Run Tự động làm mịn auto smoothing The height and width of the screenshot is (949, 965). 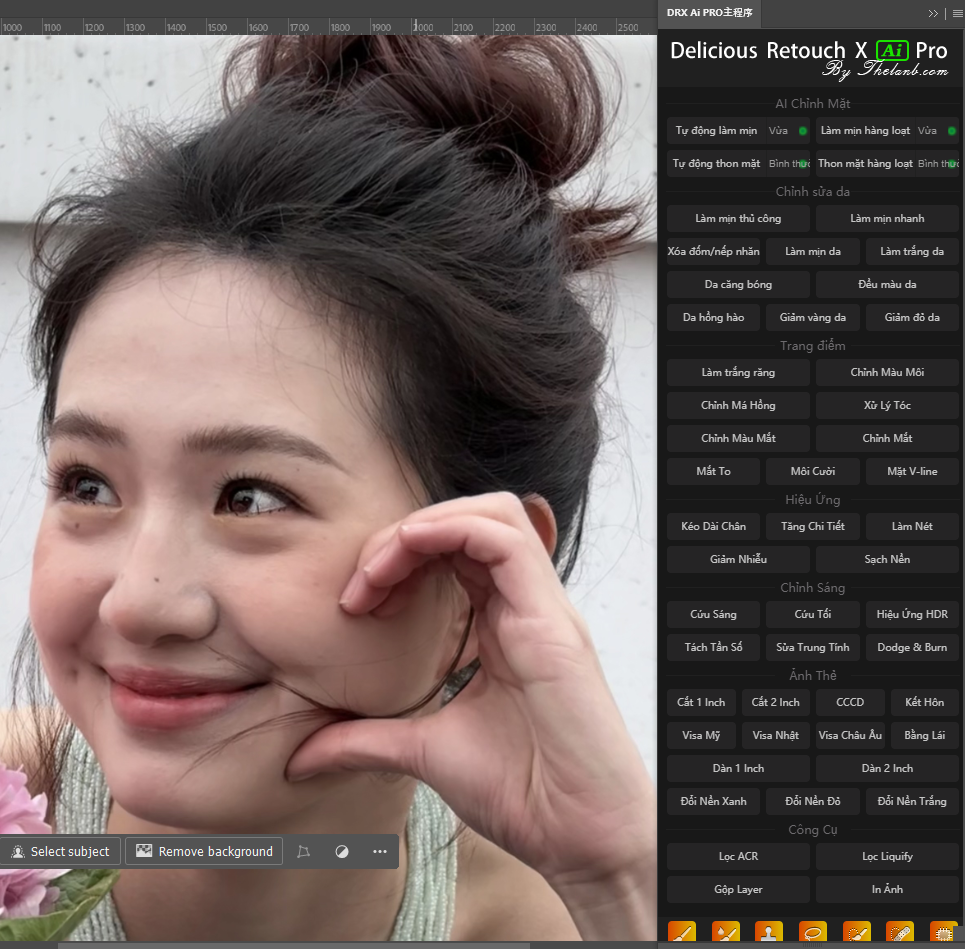[716, 130]
